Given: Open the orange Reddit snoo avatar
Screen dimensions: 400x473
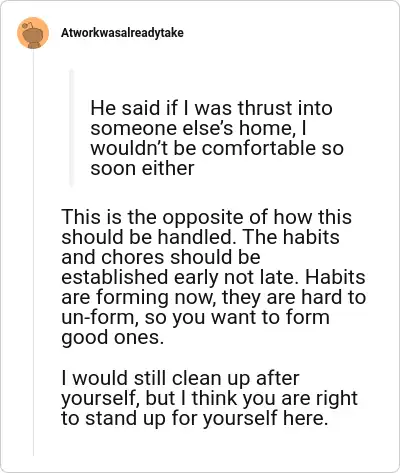Looking at the screenshot, I should click(33, 33).
